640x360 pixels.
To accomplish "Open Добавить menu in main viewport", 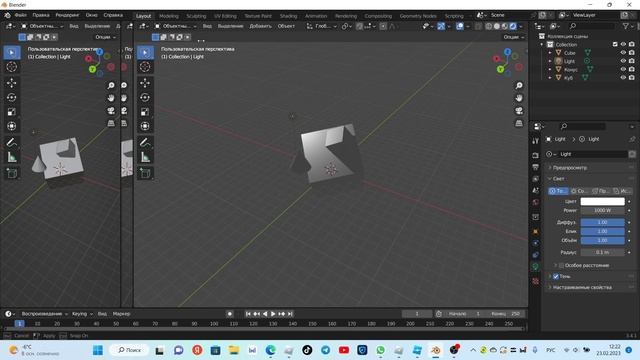I will (260, 26).
